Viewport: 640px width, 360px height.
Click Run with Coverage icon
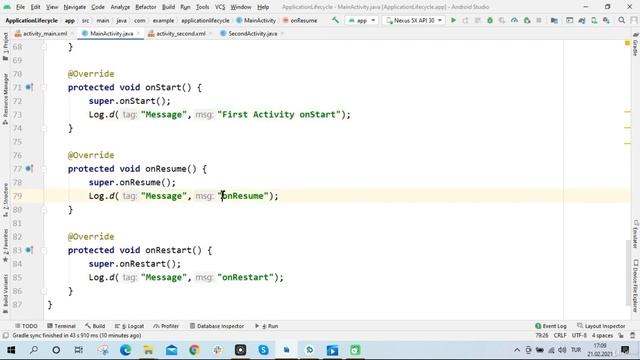click(502, 20)
